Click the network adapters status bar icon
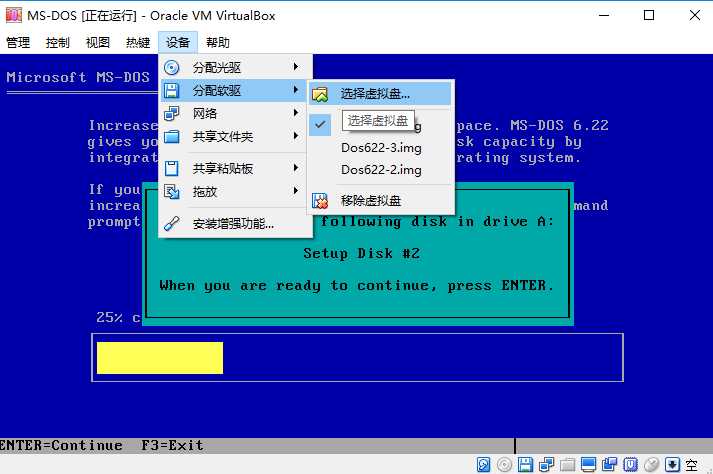This screenshot has height=474, width=713. (x=546, y=464)
